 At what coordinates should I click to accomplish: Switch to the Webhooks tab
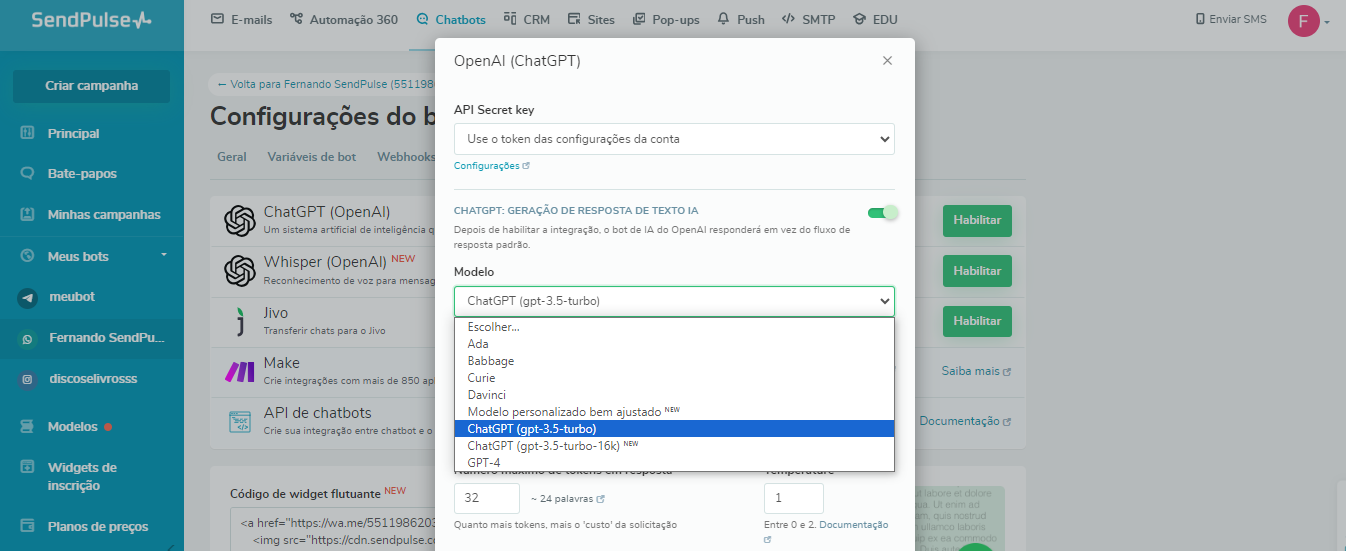click(x=406, y=157)
